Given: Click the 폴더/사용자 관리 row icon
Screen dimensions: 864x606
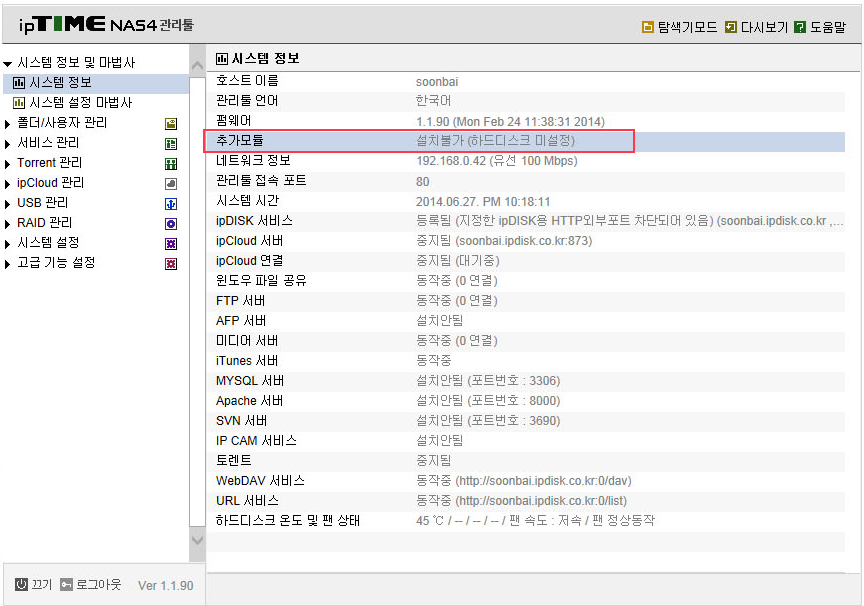Looking at the screenshot, I should [x=171, y=124].
